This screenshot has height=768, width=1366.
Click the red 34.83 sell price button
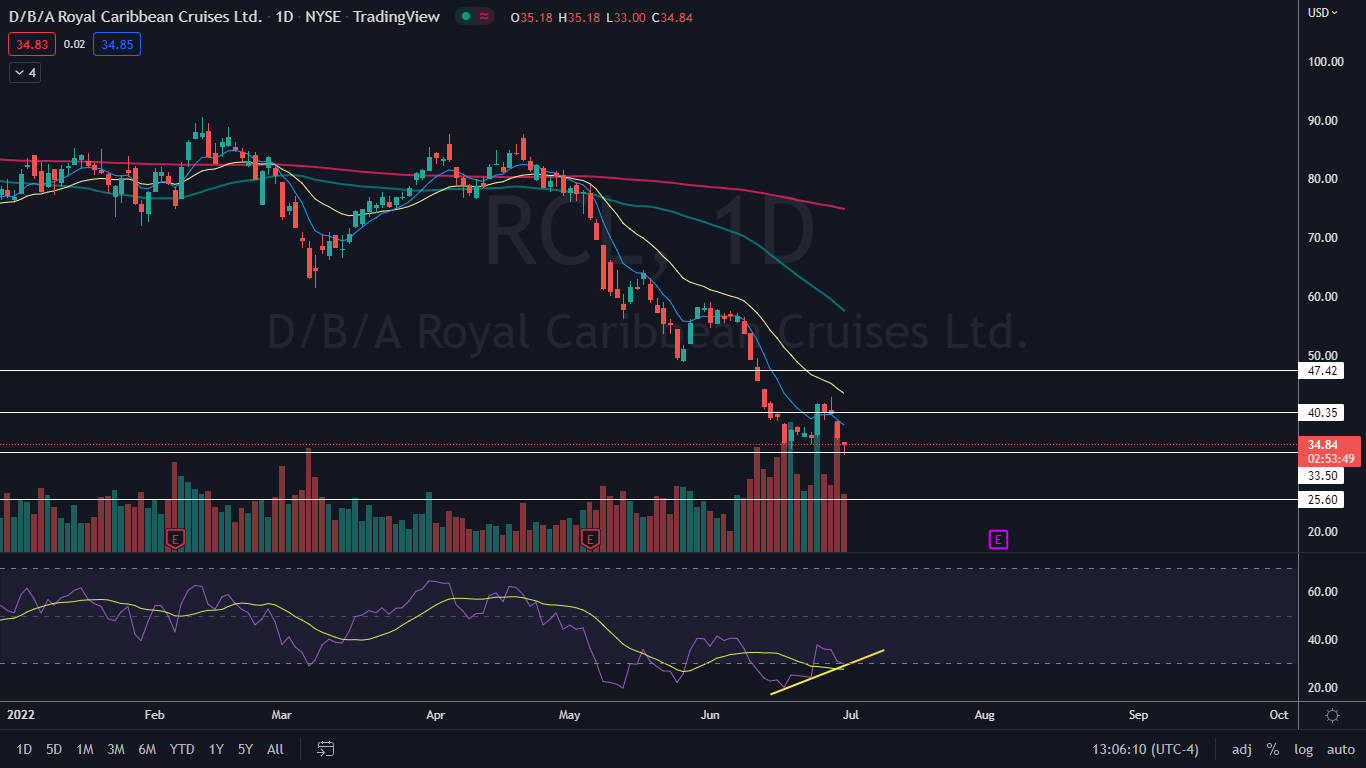32,44
